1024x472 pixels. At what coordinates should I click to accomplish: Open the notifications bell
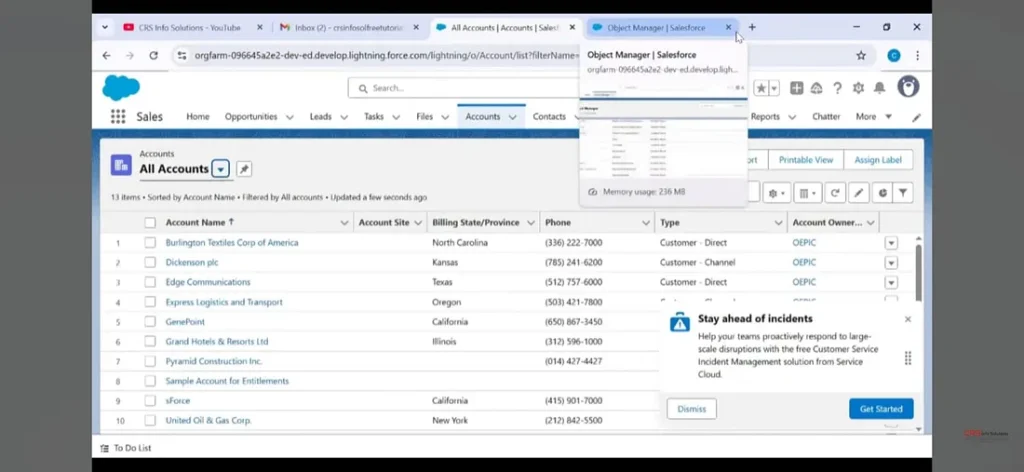coord(879,88)
